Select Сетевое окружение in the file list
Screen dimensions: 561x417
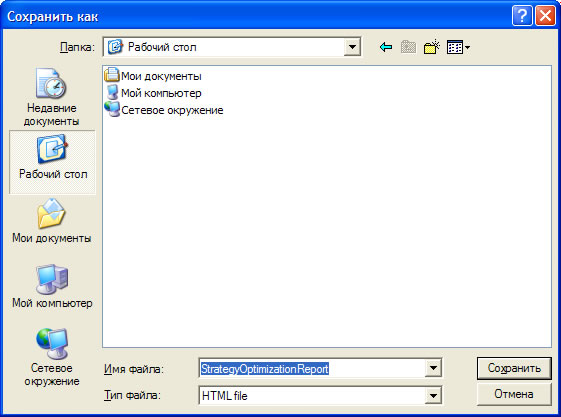click(x=164, y=110)
